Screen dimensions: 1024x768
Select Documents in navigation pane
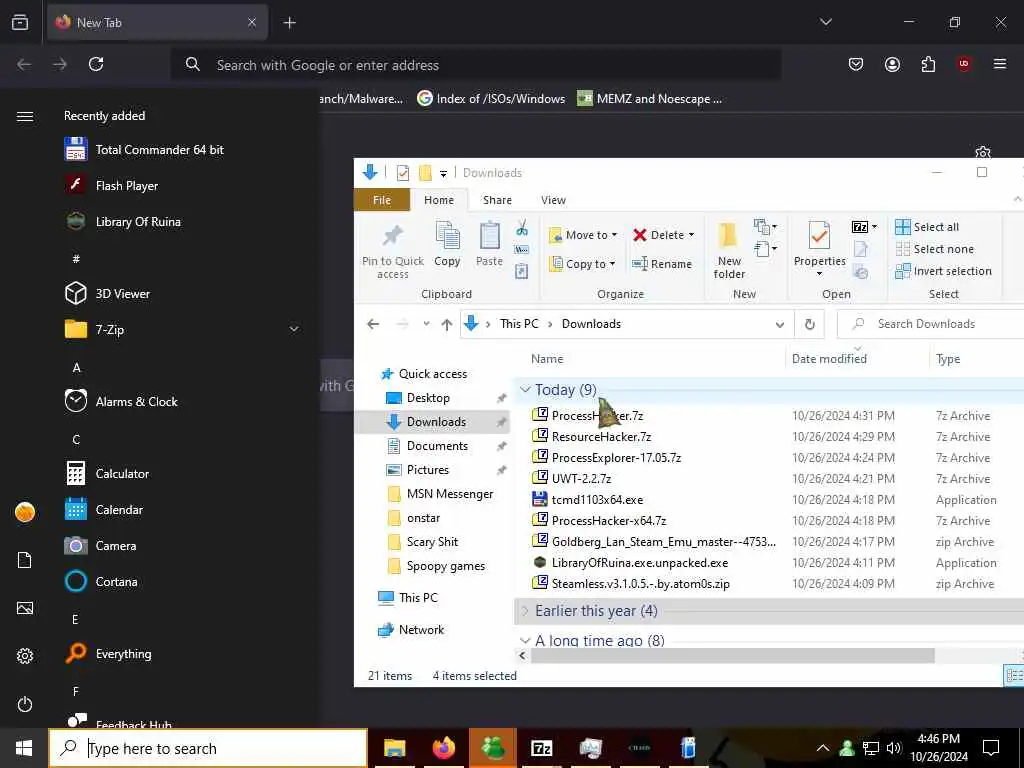(428, 446)
